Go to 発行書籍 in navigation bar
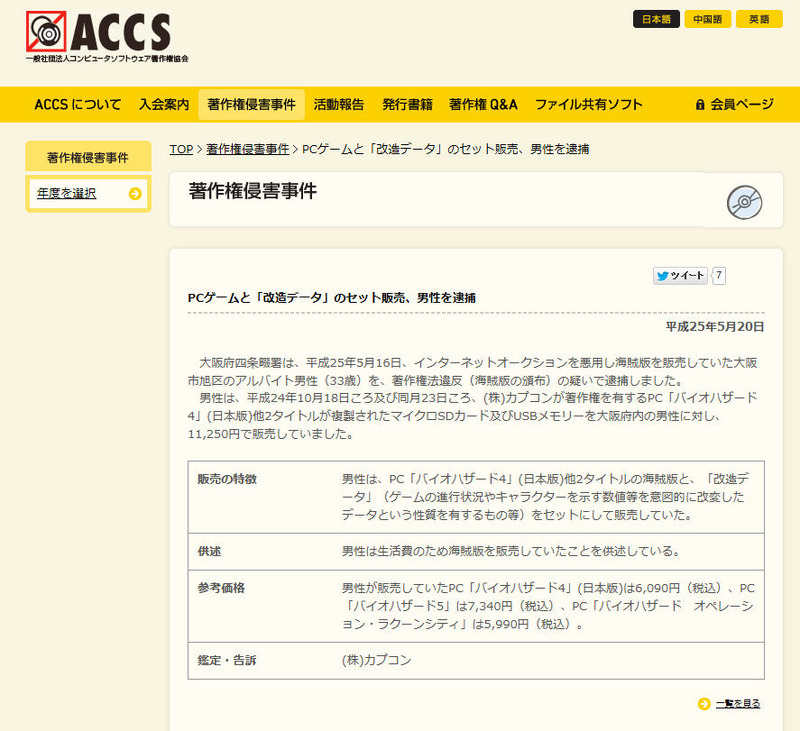The image size is (800, 731). coord(407,104)
